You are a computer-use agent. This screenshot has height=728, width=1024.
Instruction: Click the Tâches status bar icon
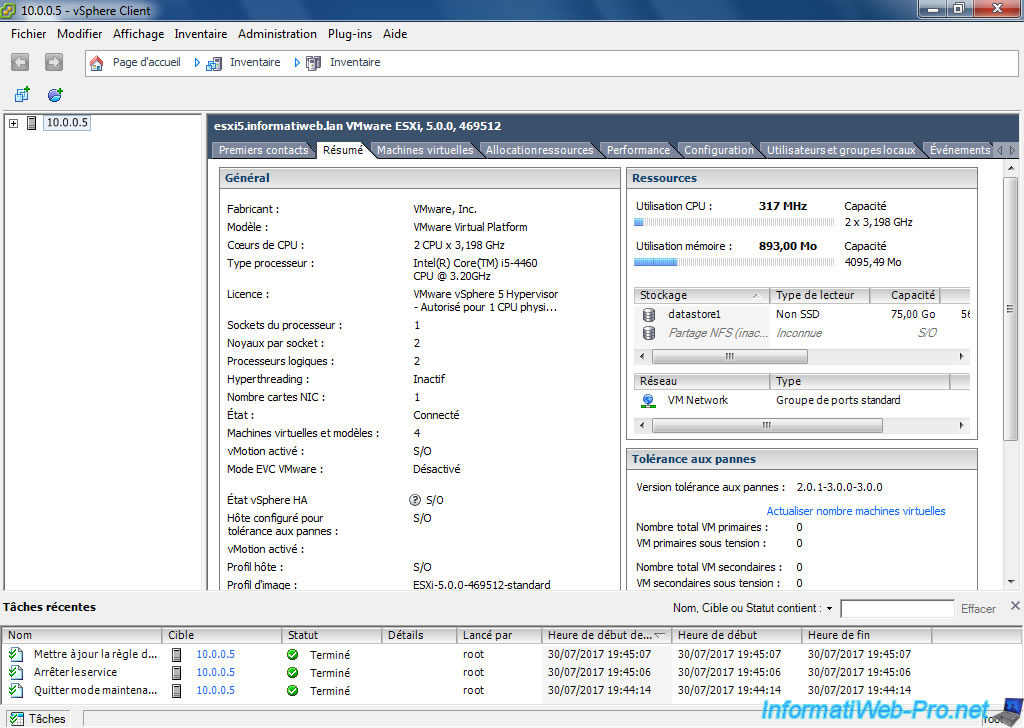tap(16, 719)
